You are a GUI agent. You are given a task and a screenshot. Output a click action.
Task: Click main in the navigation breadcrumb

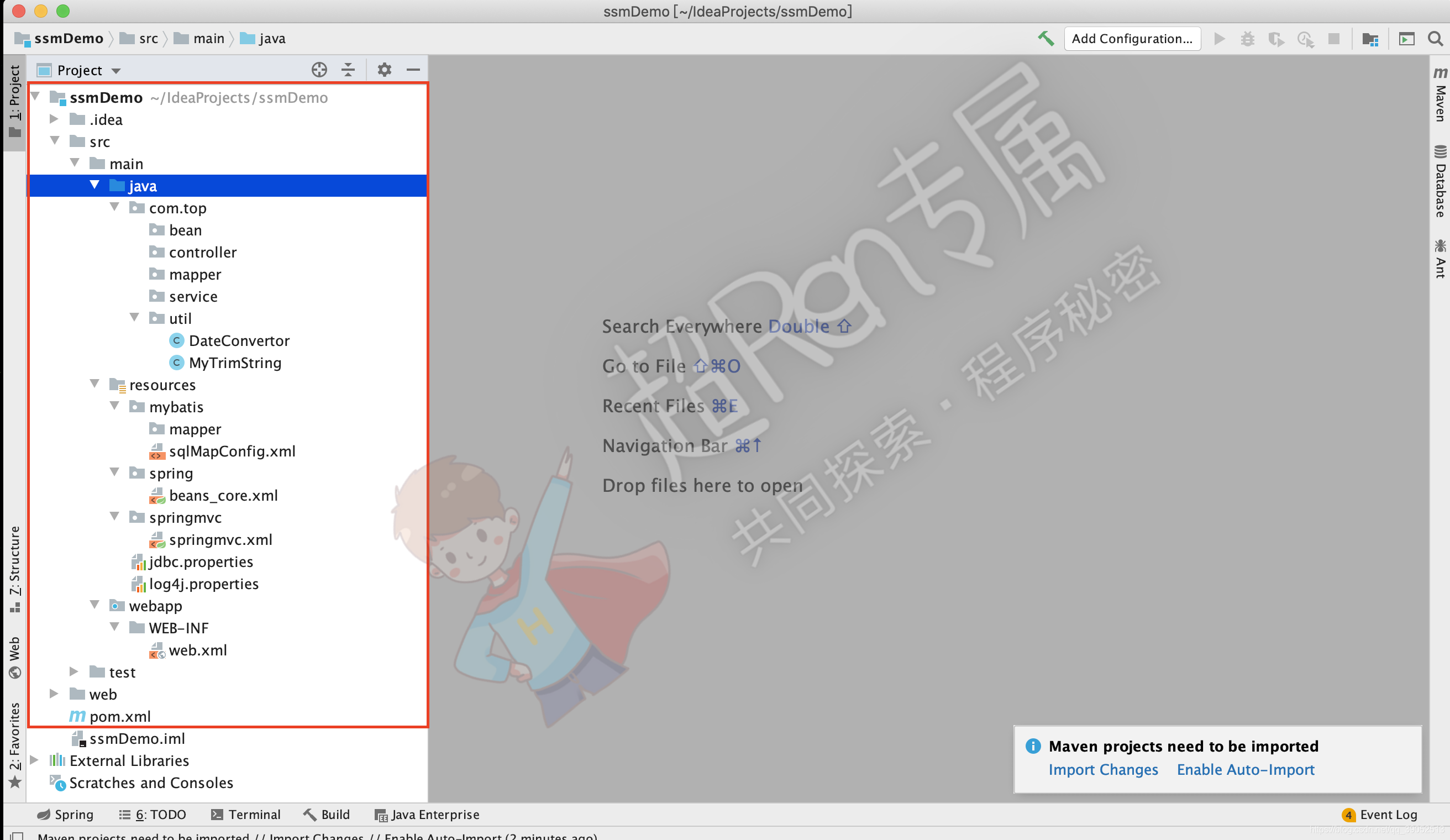click(208, 39)
